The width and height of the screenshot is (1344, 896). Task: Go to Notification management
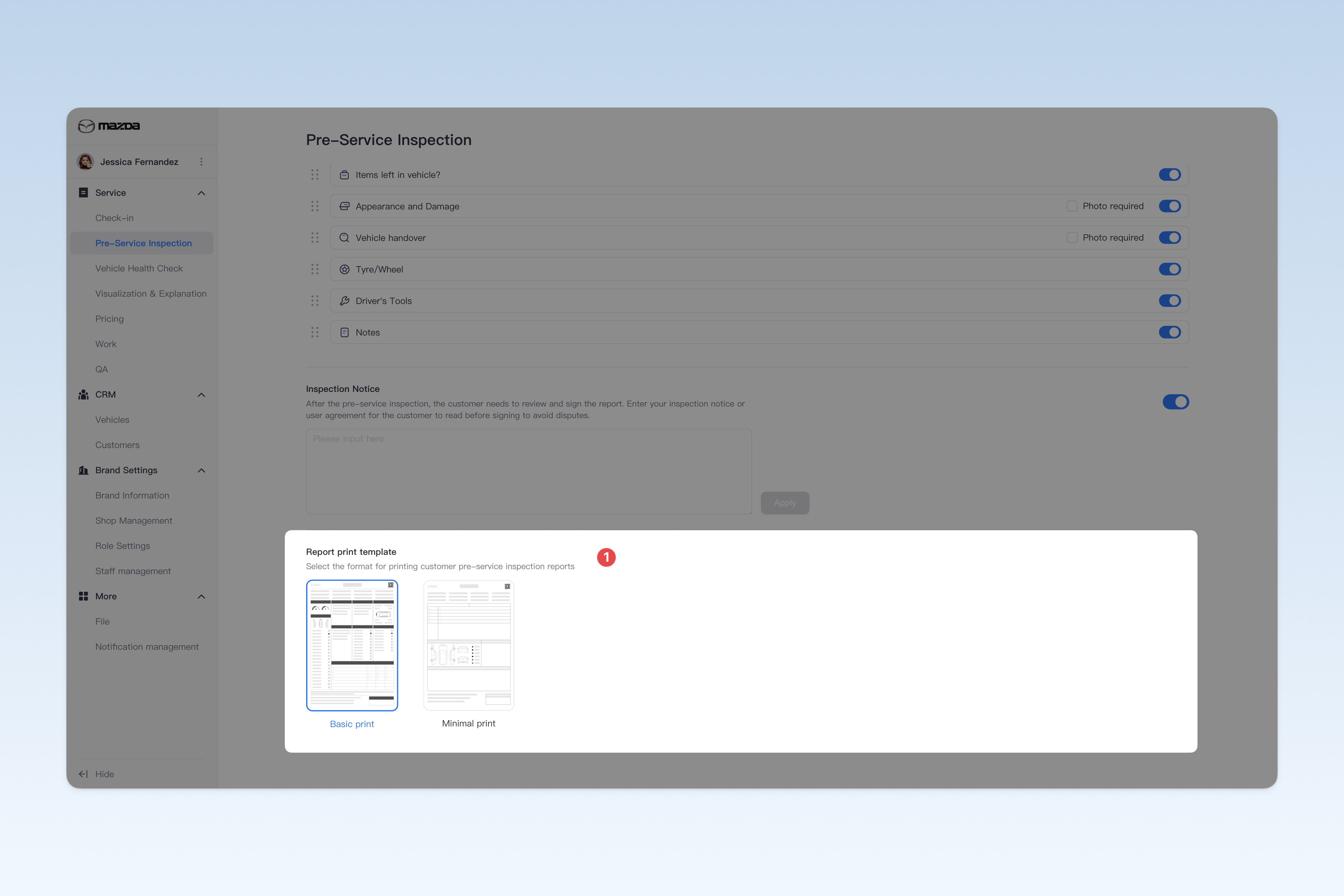click(147, 647)
